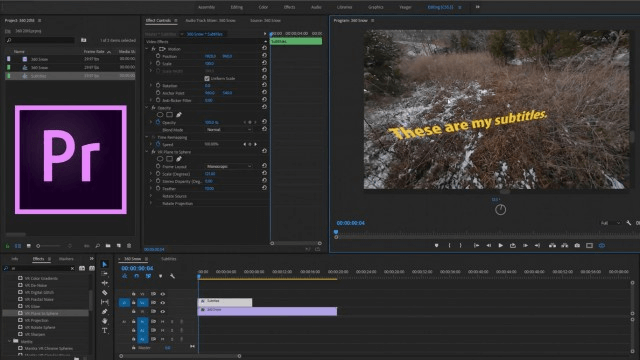Select VR Projection effect
The width and height of the screenshot is (640, 360).
(36, 320)
